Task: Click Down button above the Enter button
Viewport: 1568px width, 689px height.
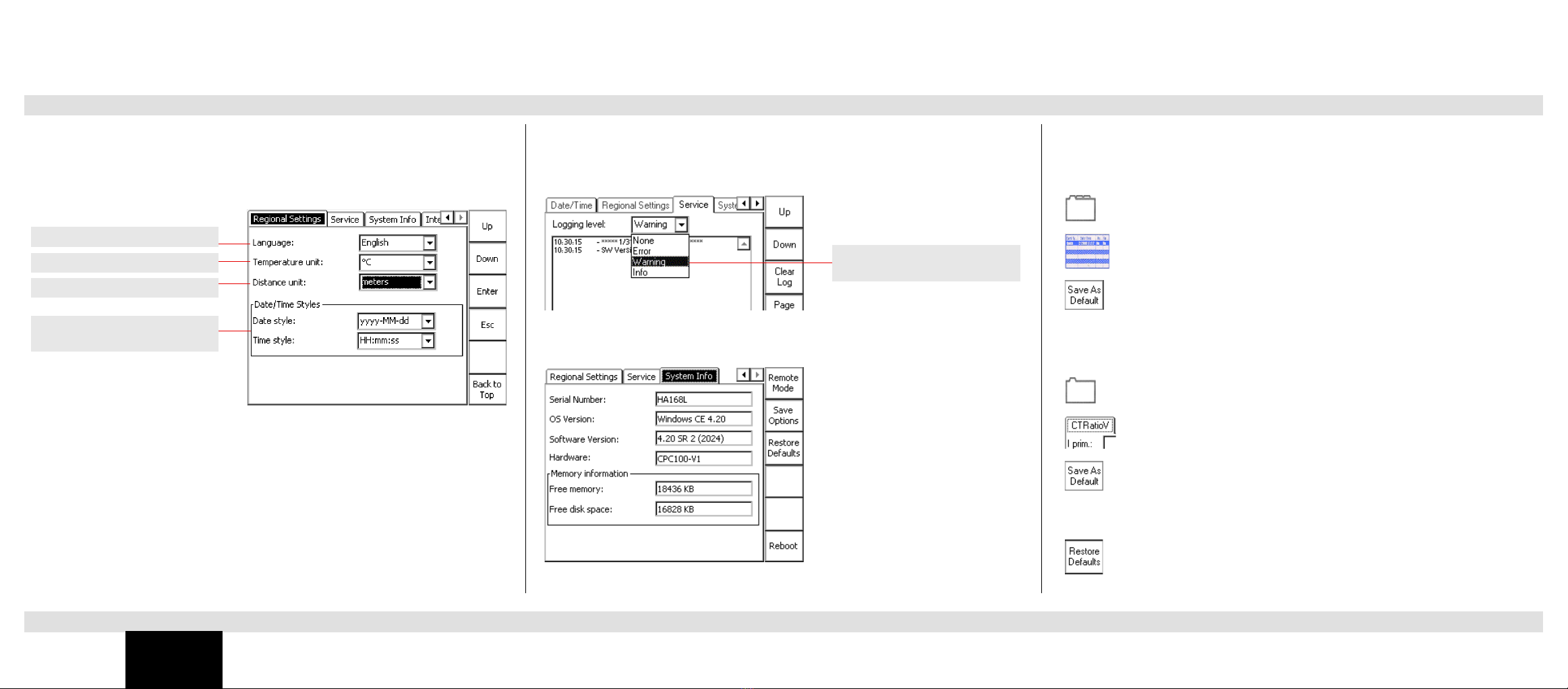Action: pos(487,259)
